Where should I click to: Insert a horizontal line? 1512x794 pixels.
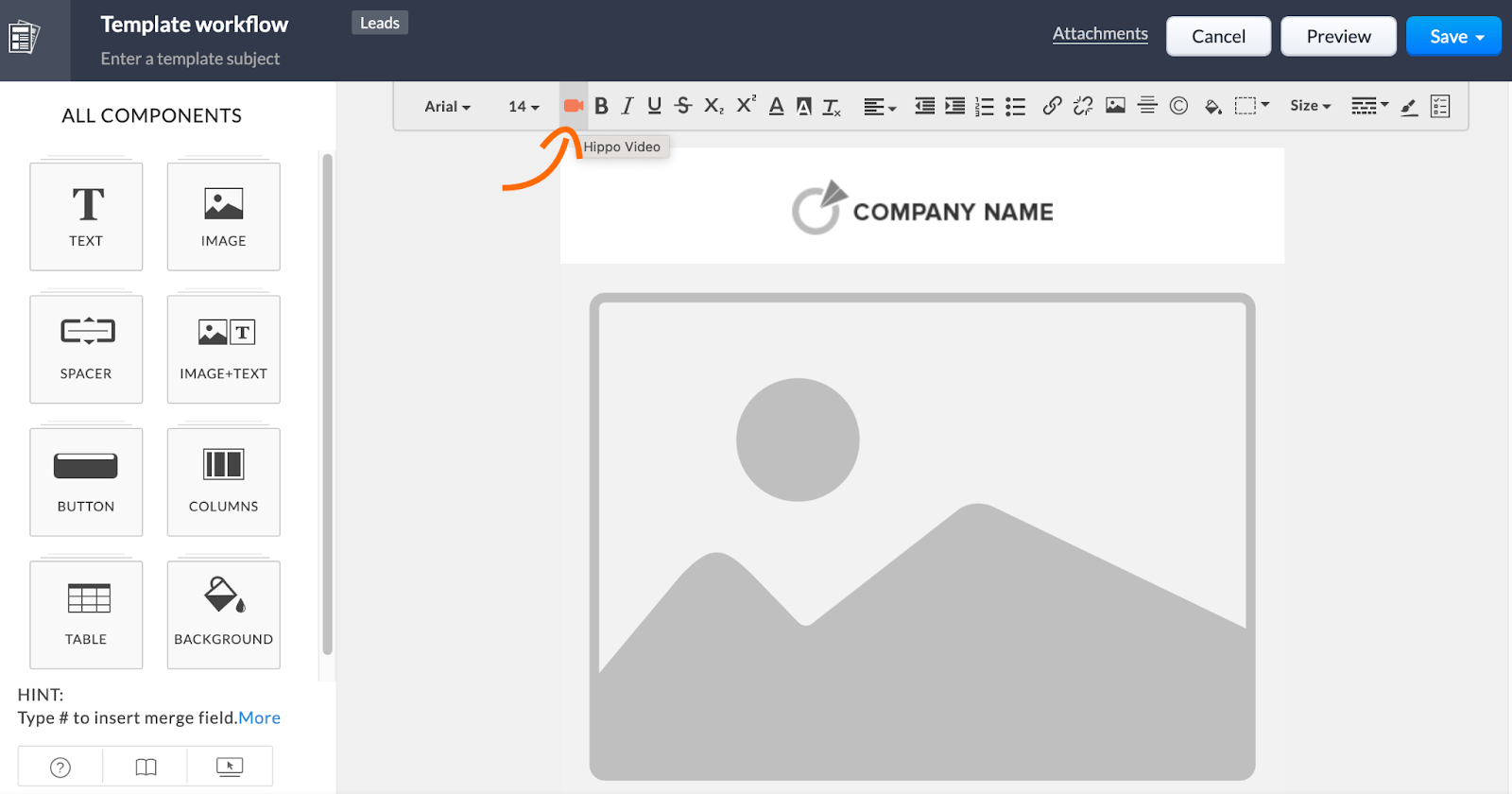[1147, 106]
